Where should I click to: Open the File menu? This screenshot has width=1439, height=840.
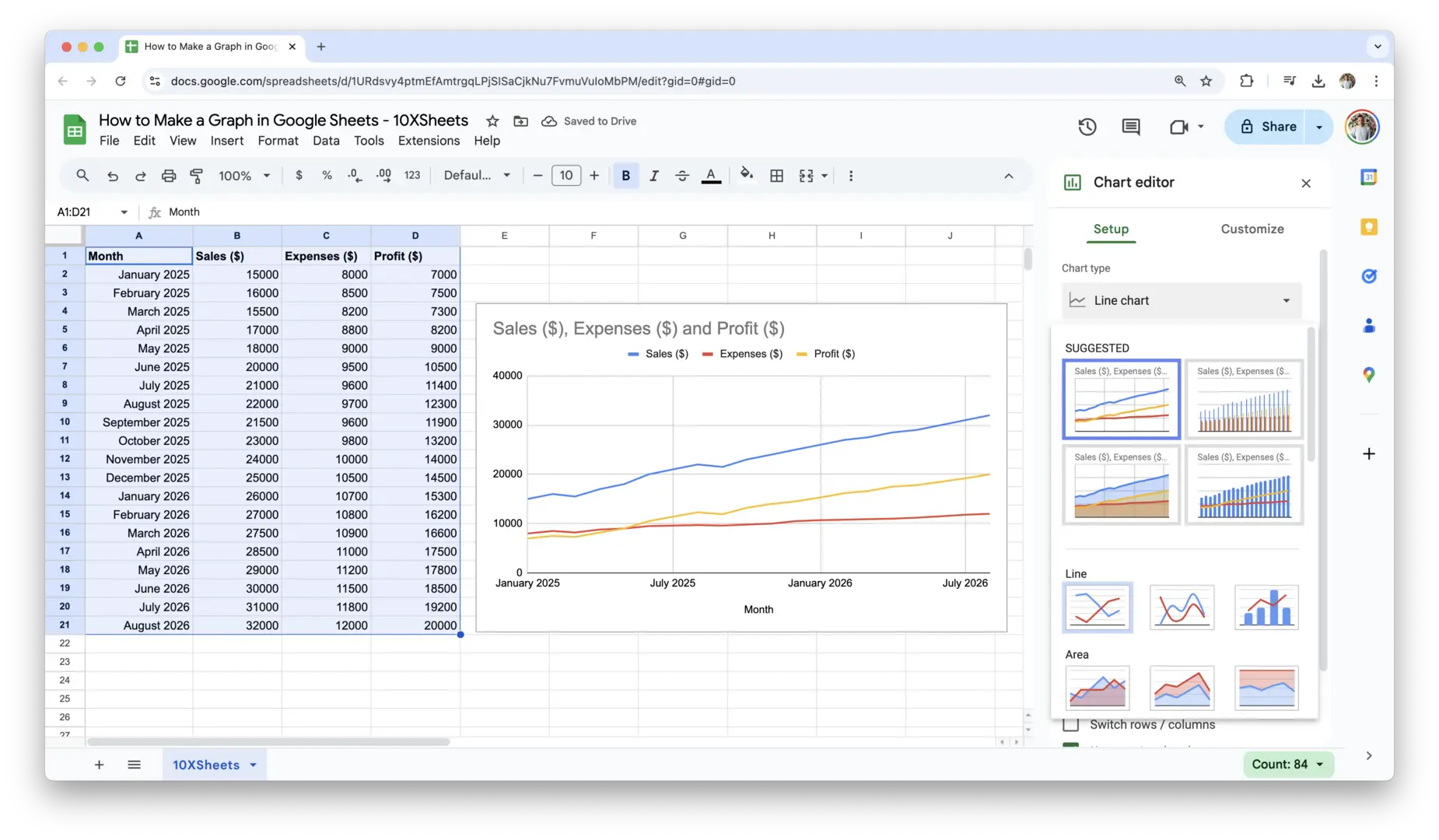click(x=110, y=141)
